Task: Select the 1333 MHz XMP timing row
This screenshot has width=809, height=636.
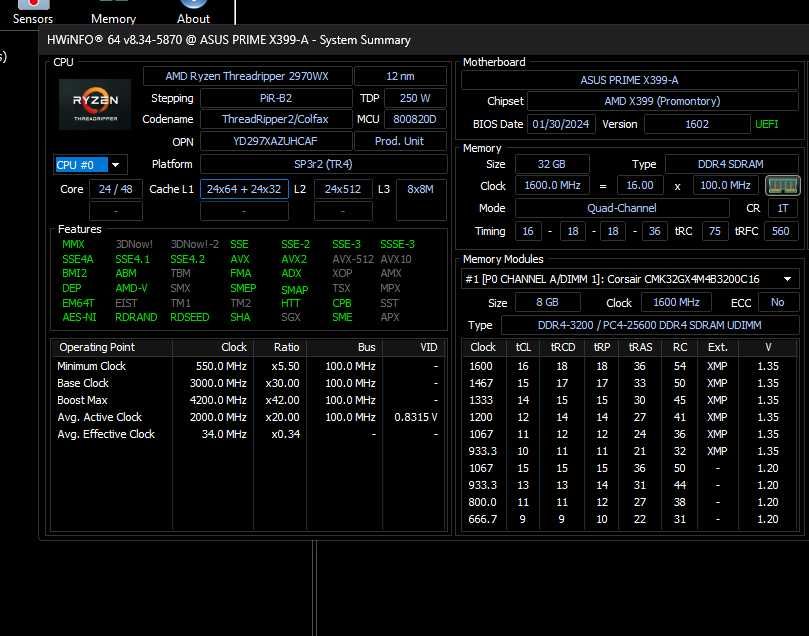Action: [629, 400]
